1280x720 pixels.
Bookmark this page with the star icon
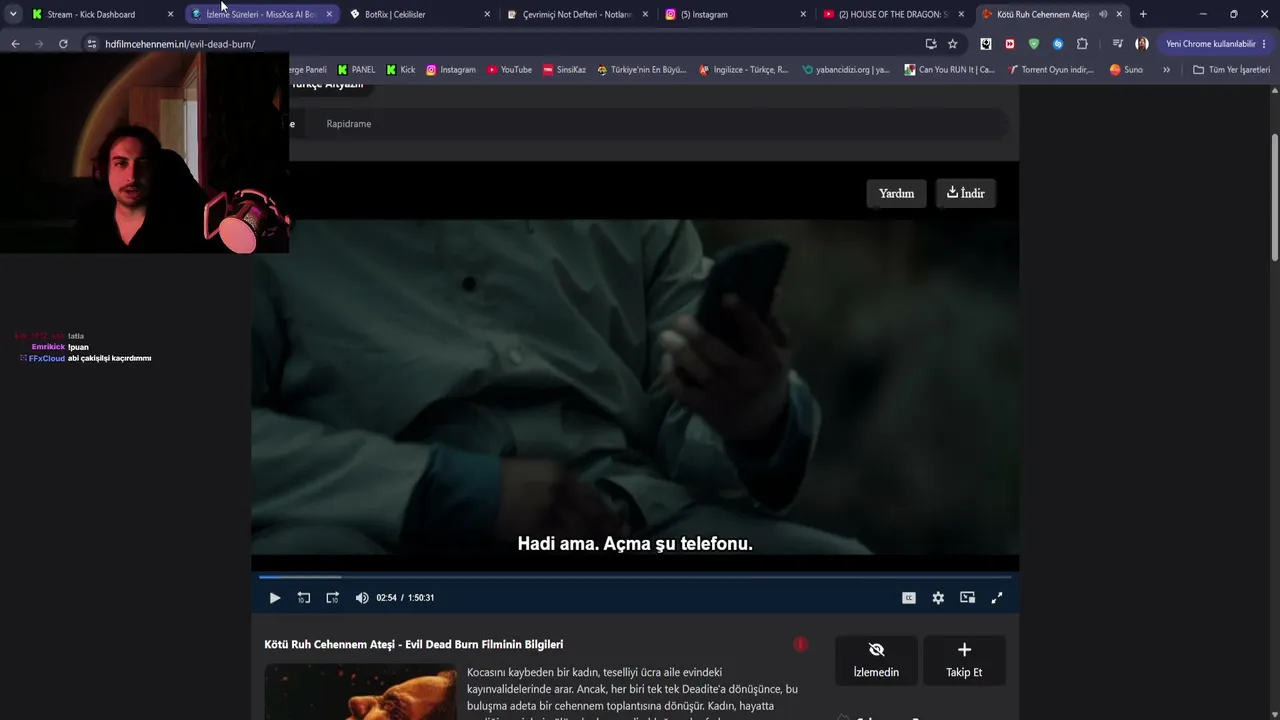(953, 44)
